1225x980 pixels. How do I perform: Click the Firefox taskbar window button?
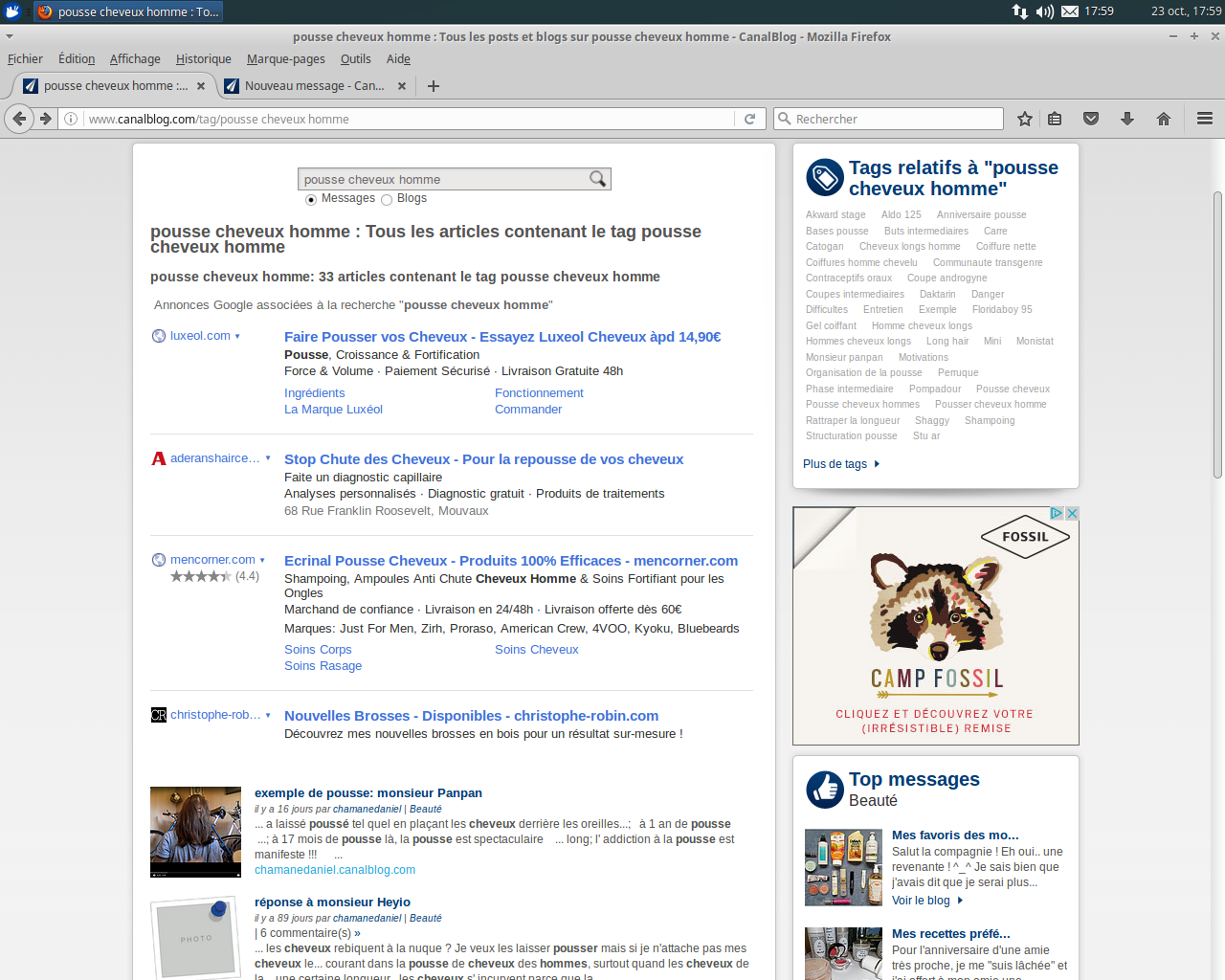[128, 11]
